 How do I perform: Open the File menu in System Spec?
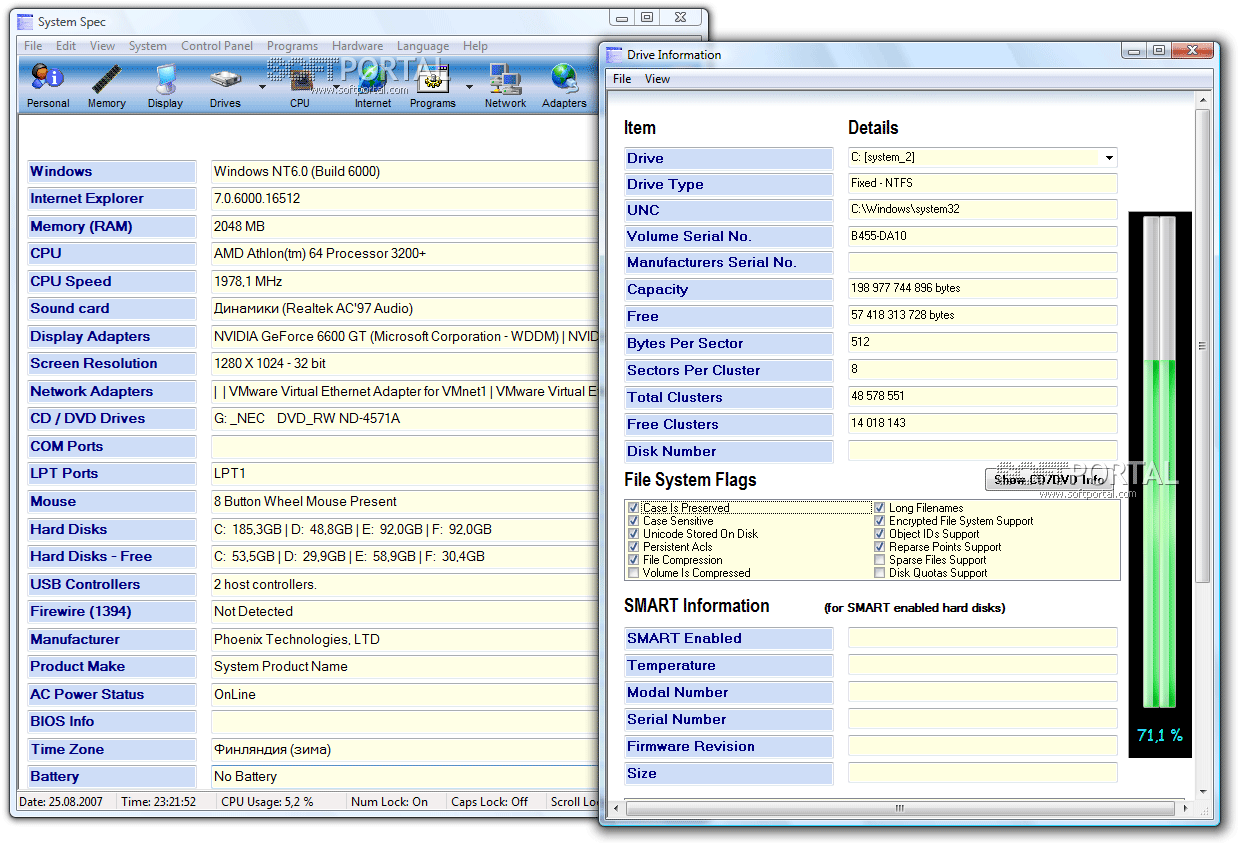click(33, 46)
